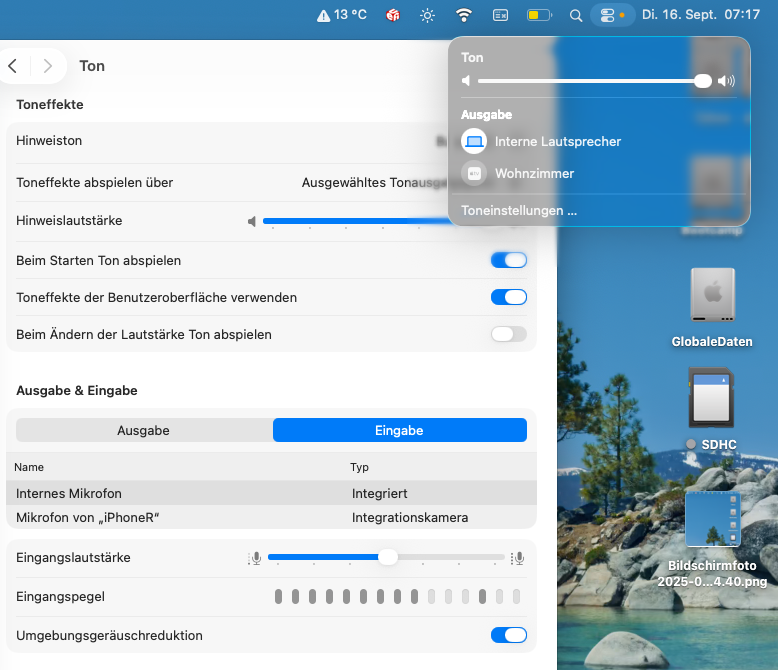Select Mikrofon von „iPhoneR“ row
The image size is (778, 670).
coord(271,518)
